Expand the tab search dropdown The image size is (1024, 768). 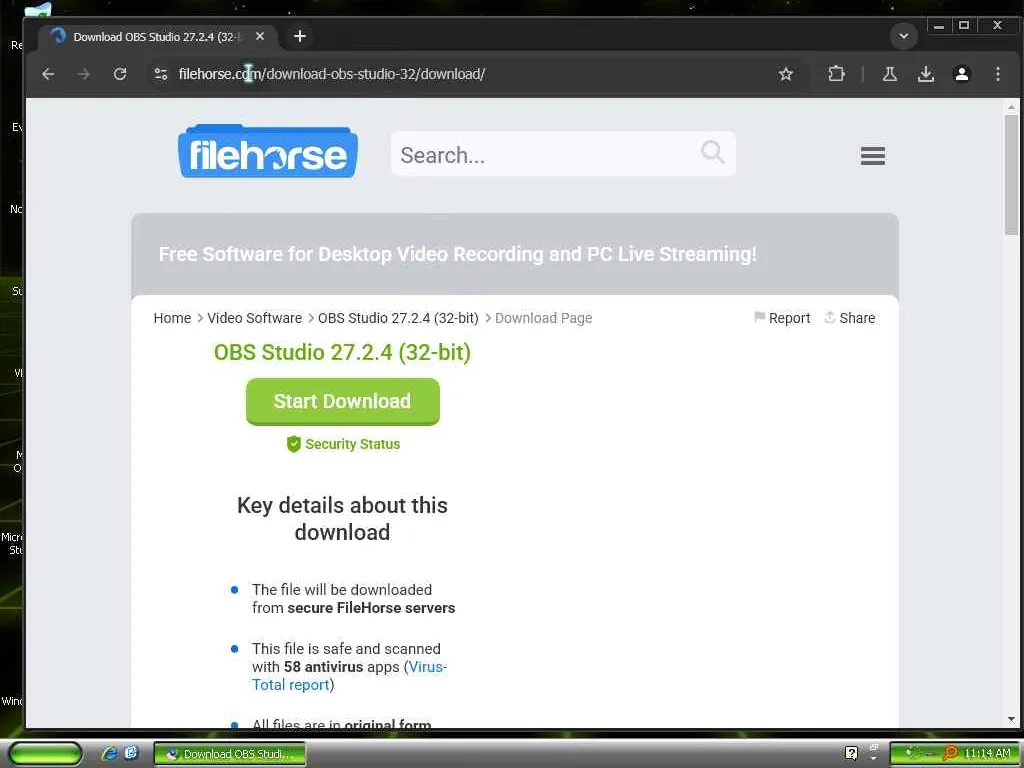tap(904, 37)
